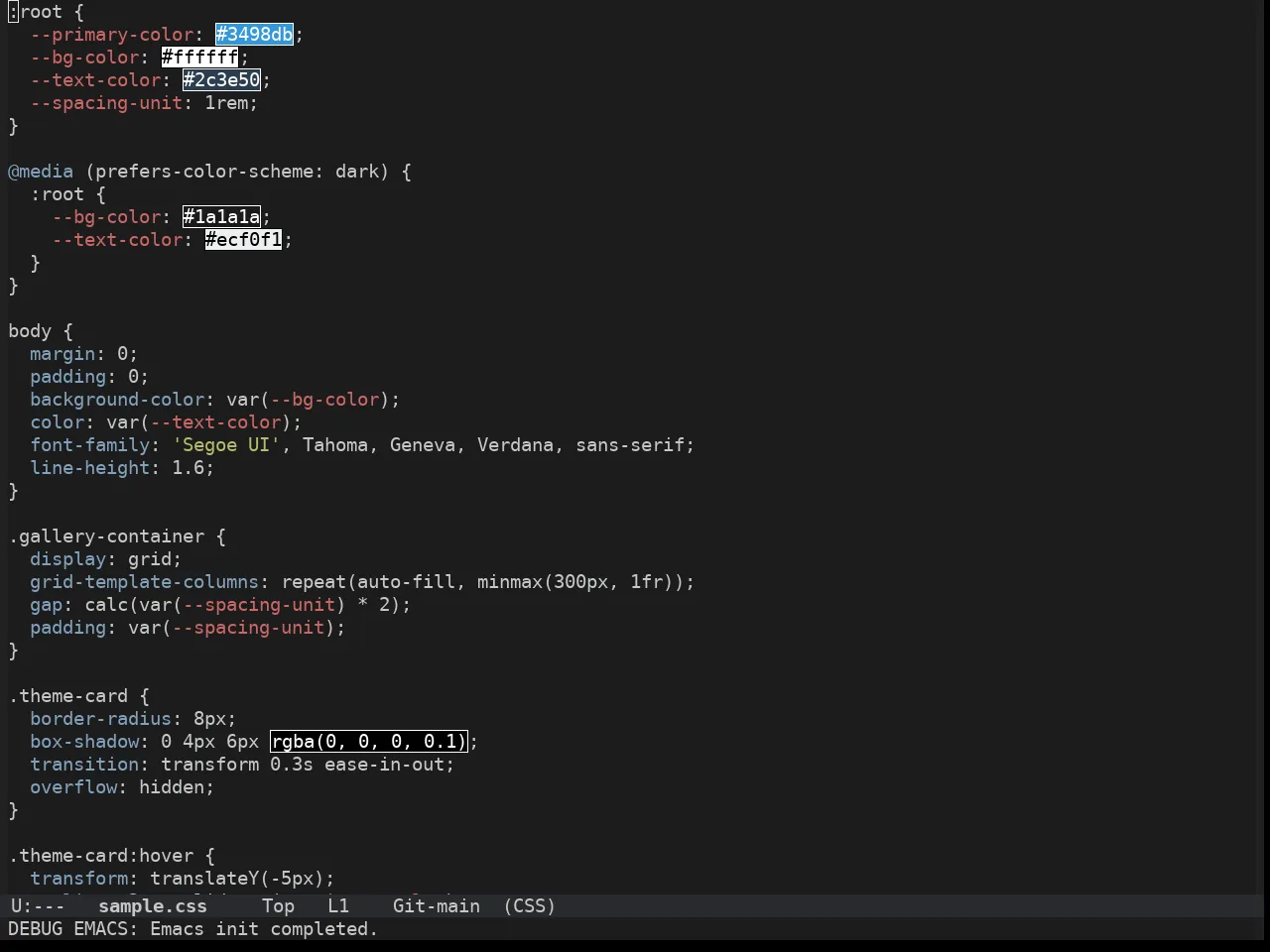
Task: Click padding: var(--spacing-unit) line
Action: tap(188, 628)
